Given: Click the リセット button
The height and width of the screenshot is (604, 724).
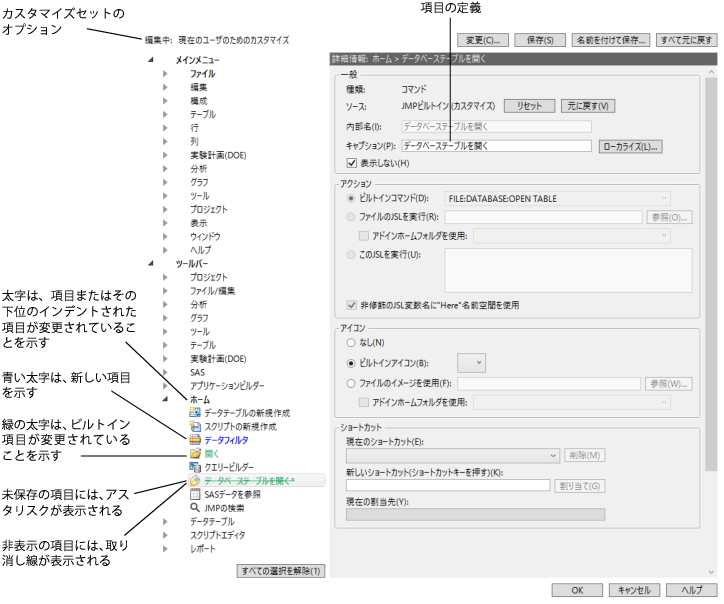Looking at the screenshot, I should point(530,106).
